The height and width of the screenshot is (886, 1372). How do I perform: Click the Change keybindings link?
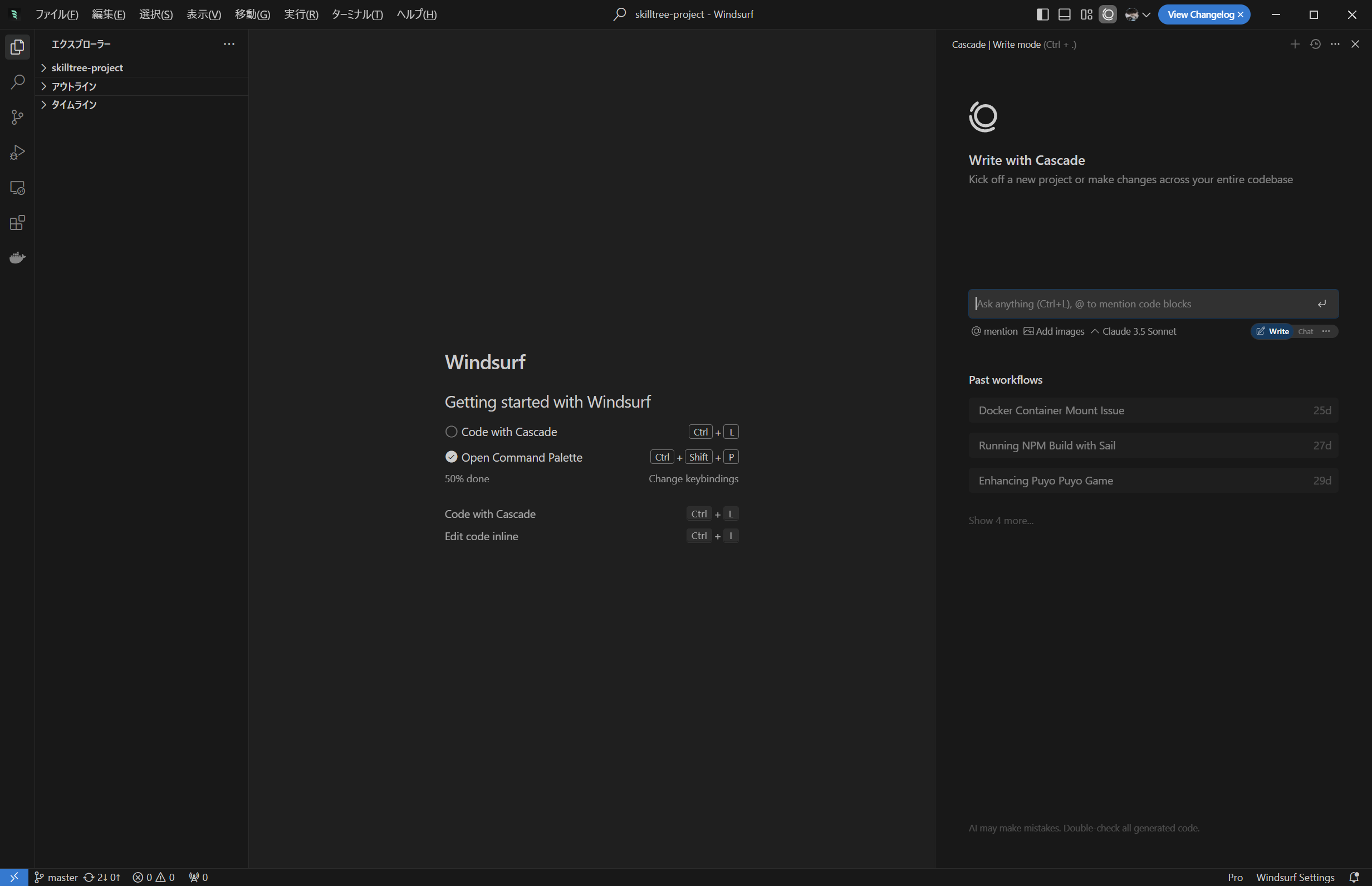tap(693, 479)
